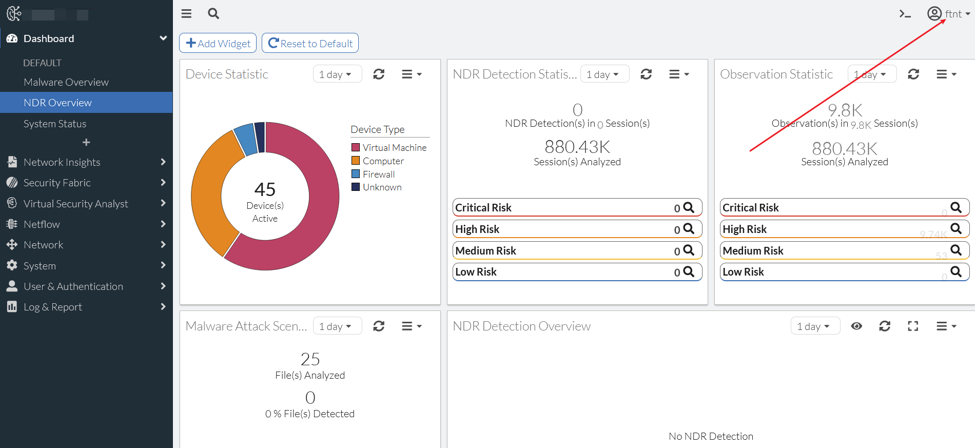
Task: Refresh the Malware Attack Scenario widget
Action: coord(379,326)
